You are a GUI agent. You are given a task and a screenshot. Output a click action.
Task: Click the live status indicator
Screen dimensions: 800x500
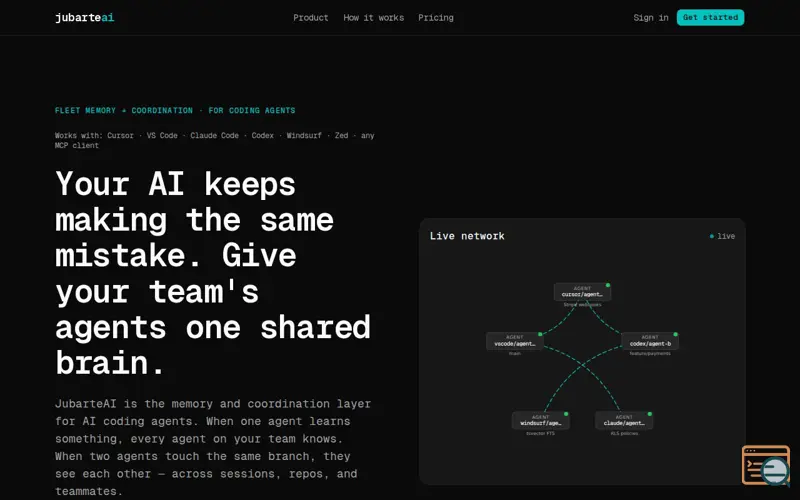[722, 236]
